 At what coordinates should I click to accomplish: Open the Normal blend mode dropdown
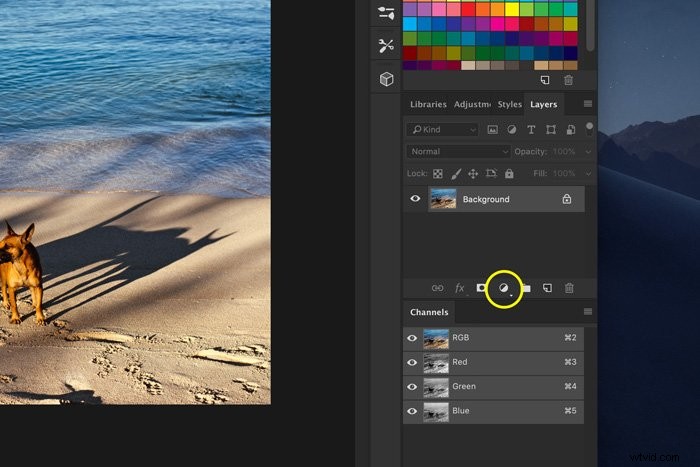tap(458, 152)
